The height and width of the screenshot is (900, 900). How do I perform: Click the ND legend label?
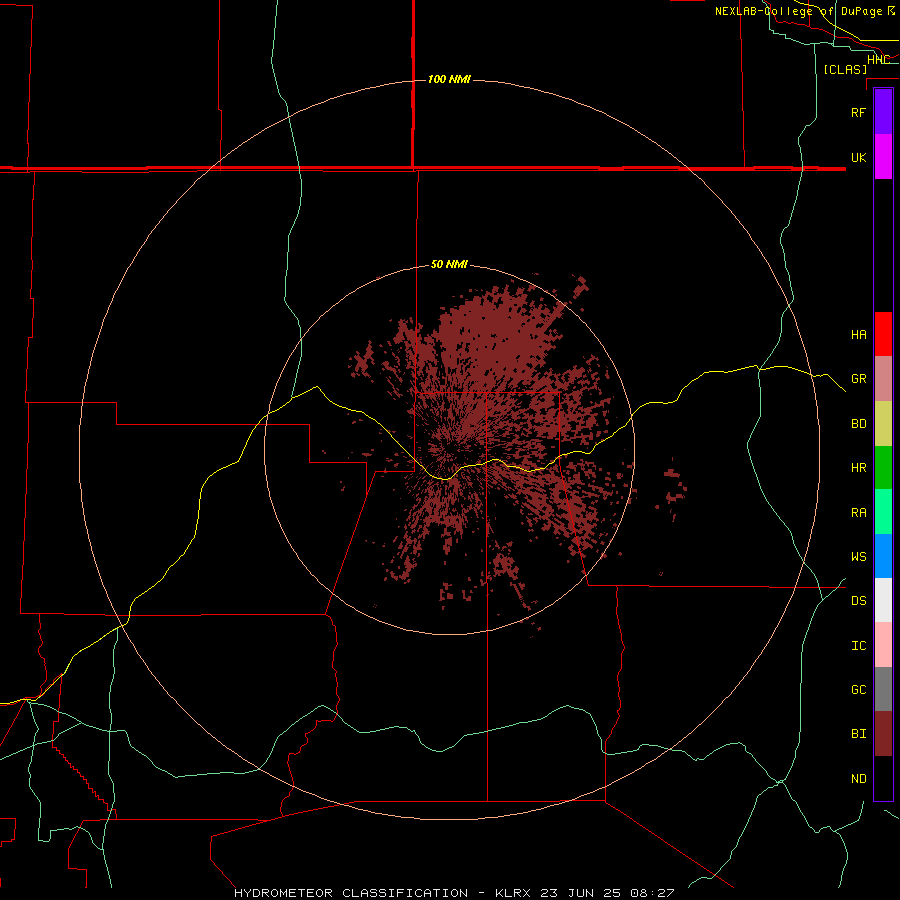859,779
